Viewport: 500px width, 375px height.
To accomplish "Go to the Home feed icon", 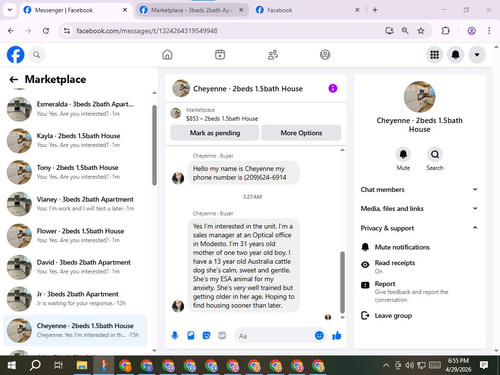I will pyautogui.click(x=167, y=54).
